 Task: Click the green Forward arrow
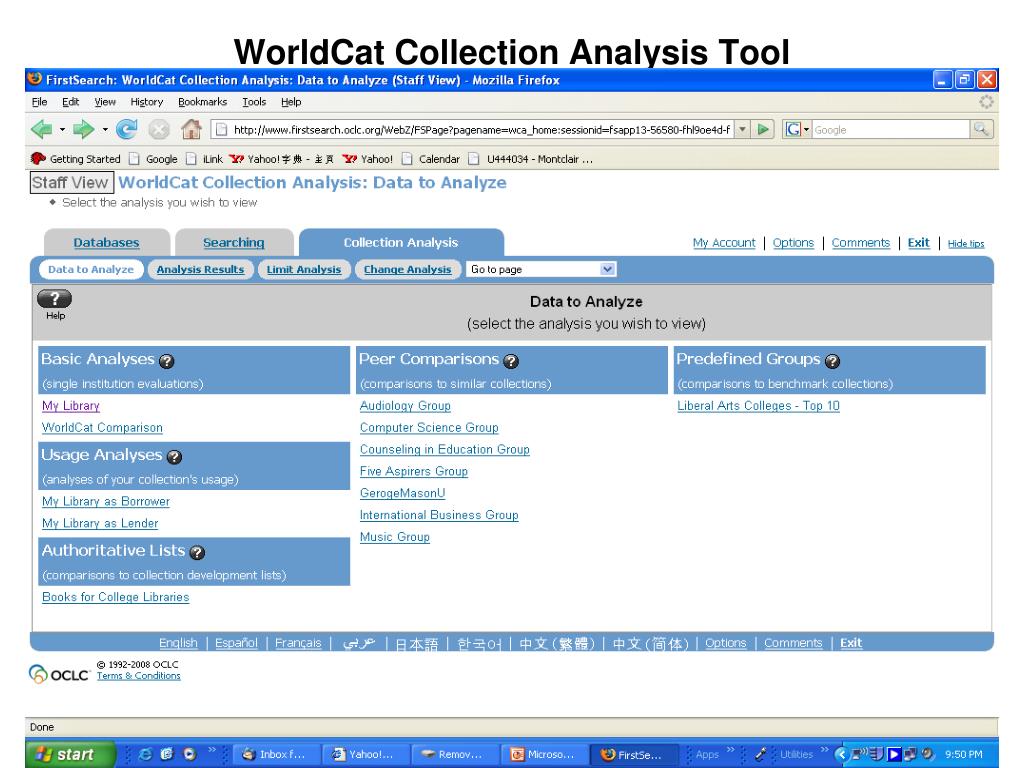click(x=83, y=129)
